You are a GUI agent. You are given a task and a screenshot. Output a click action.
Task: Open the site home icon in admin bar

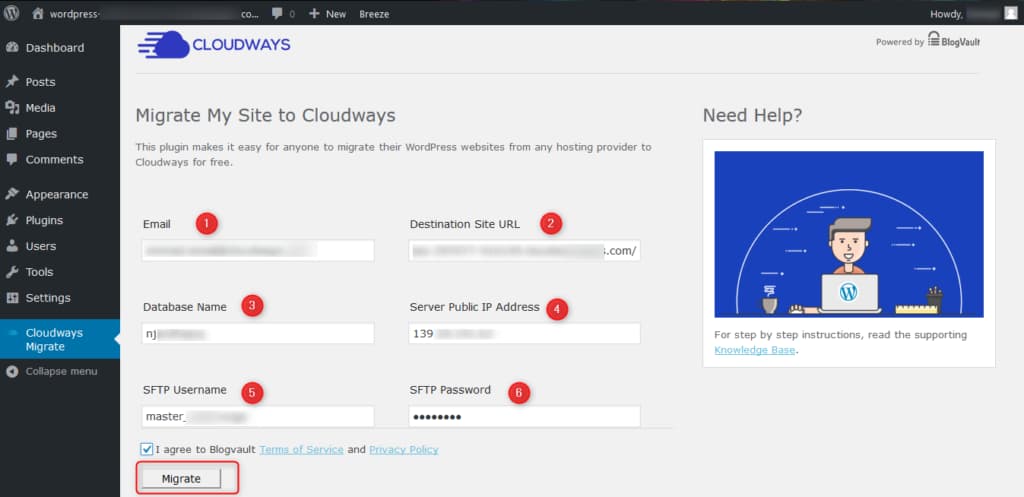(37, 14)
